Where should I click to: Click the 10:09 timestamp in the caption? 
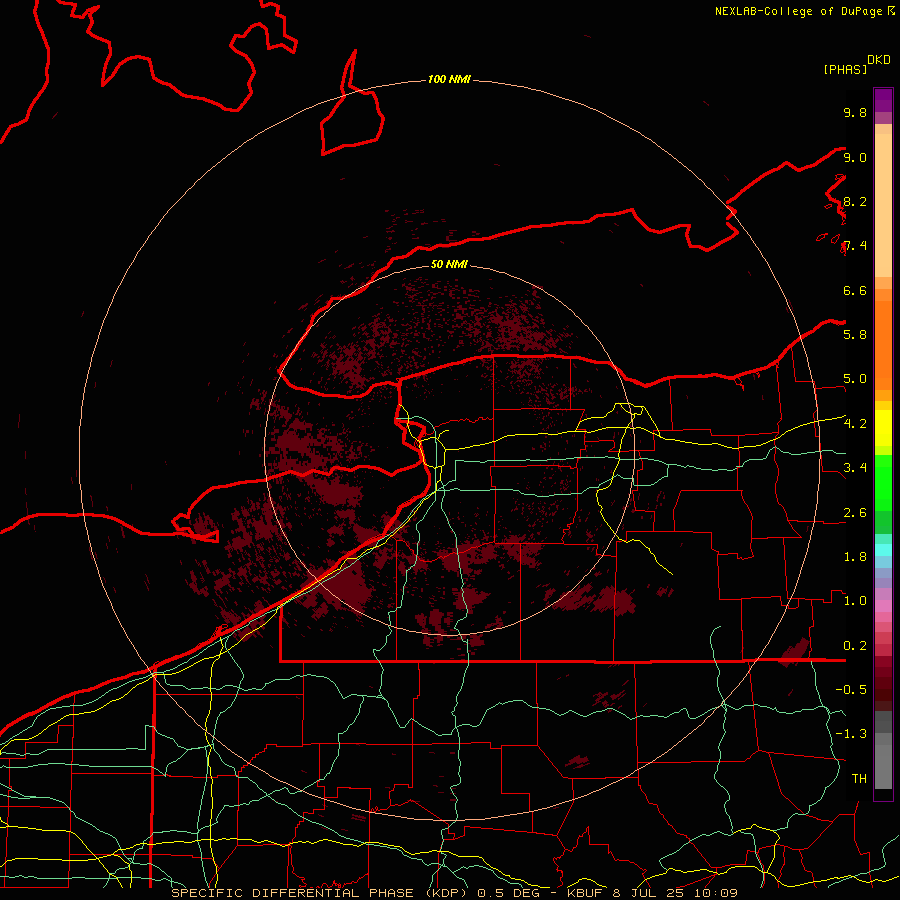718,893
